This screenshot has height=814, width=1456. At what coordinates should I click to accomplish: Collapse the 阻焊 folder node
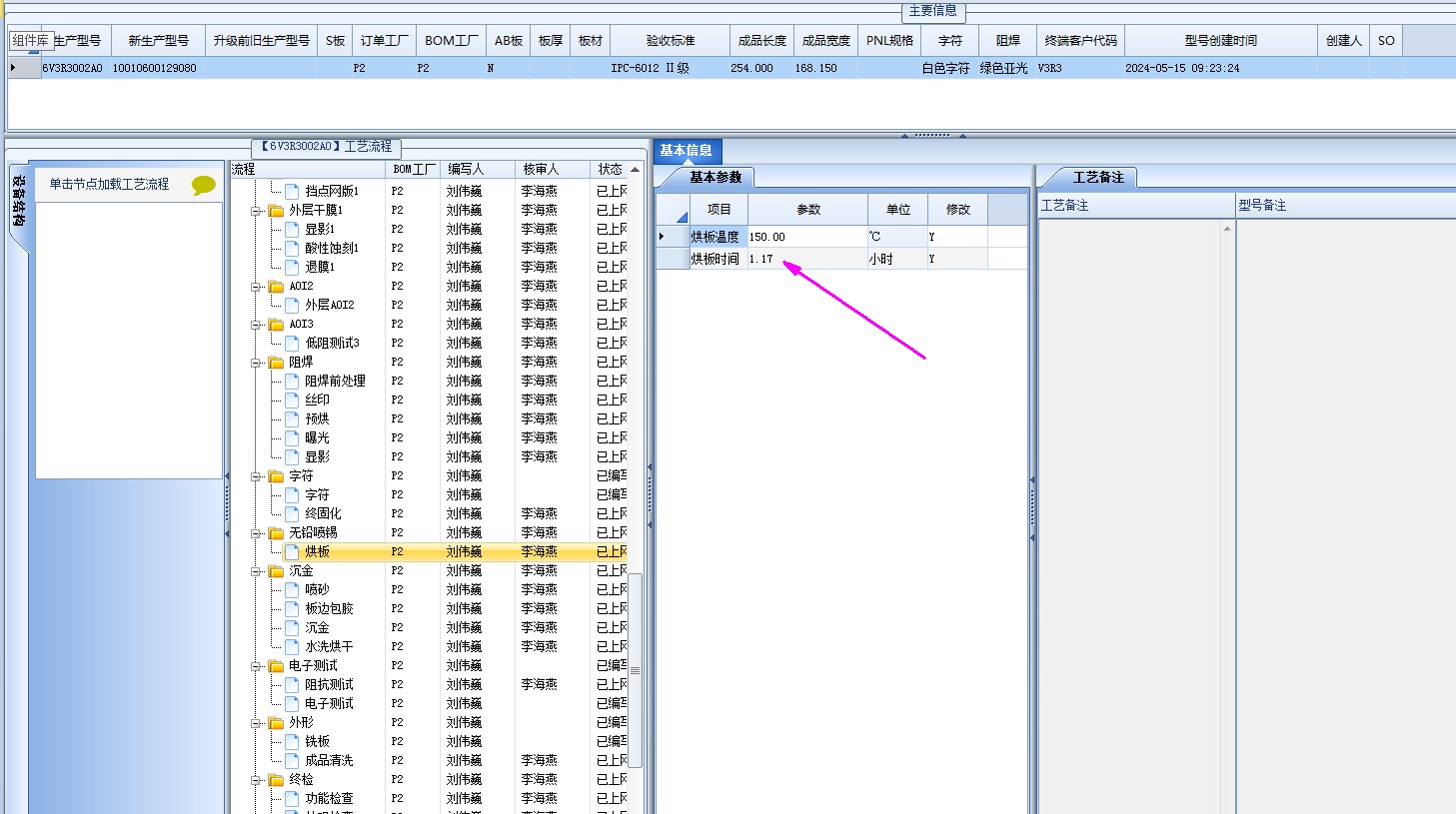[256, 363]
